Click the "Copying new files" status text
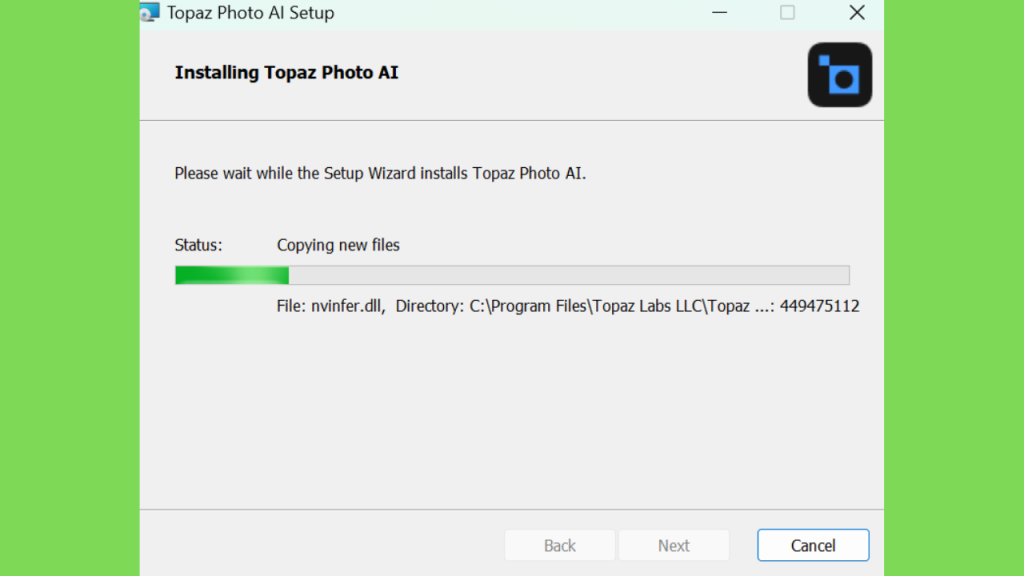Viewport: 1024px width, 576px height. [338, 245]
